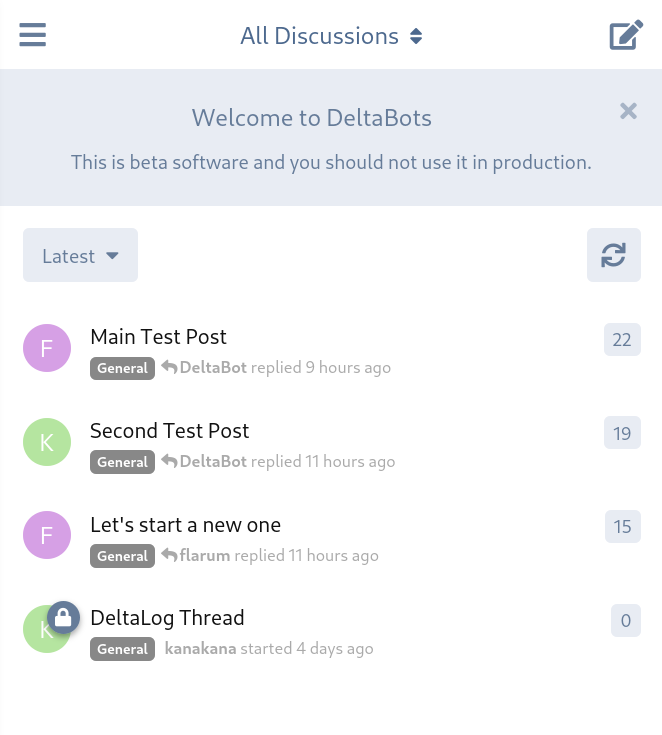Image resolution: width=662 pixels, height=735 pixels.
Task: Click reply arrow next to flarum
Action: pyautogui.click(x=169, y=555)
